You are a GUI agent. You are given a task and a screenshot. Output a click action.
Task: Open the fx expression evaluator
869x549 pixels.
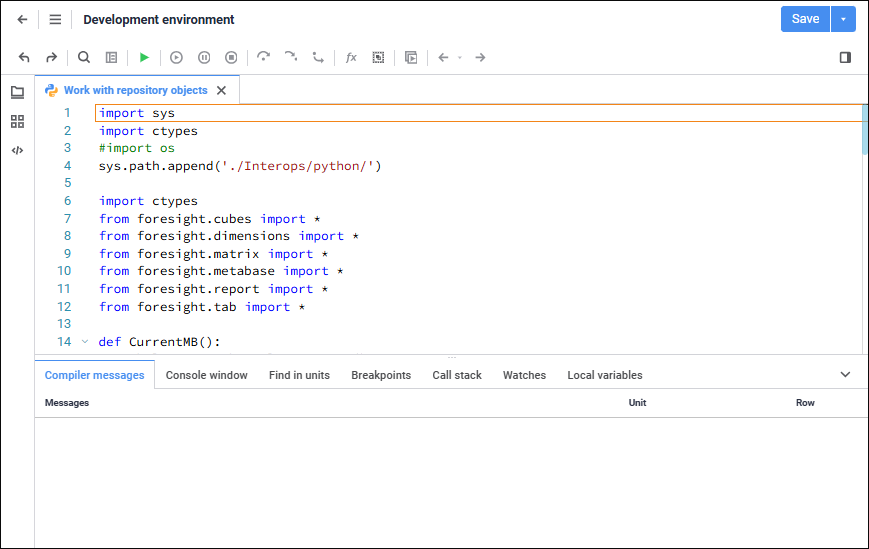[x=351, y=58]
